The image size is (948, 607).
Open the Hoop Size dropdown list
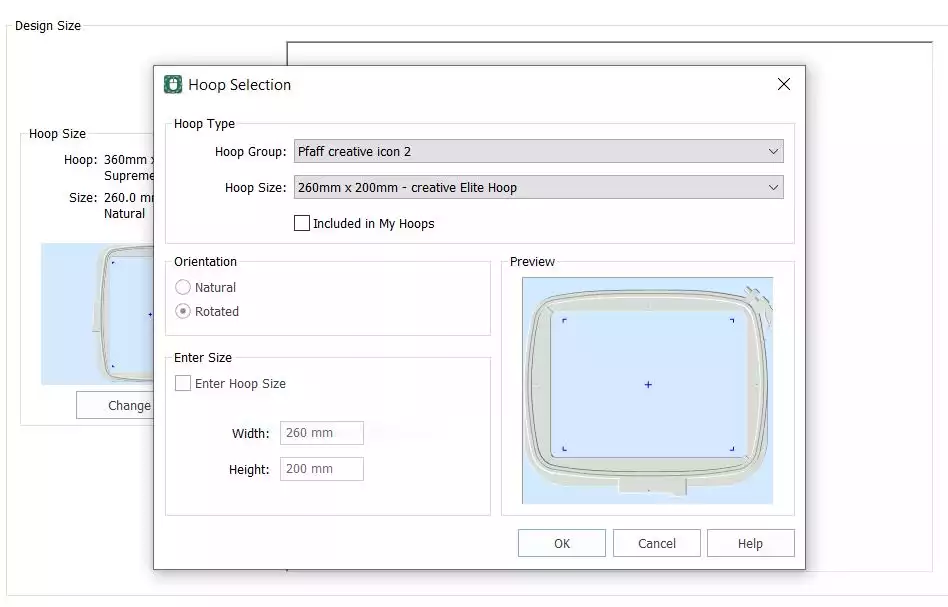point(539,187)
